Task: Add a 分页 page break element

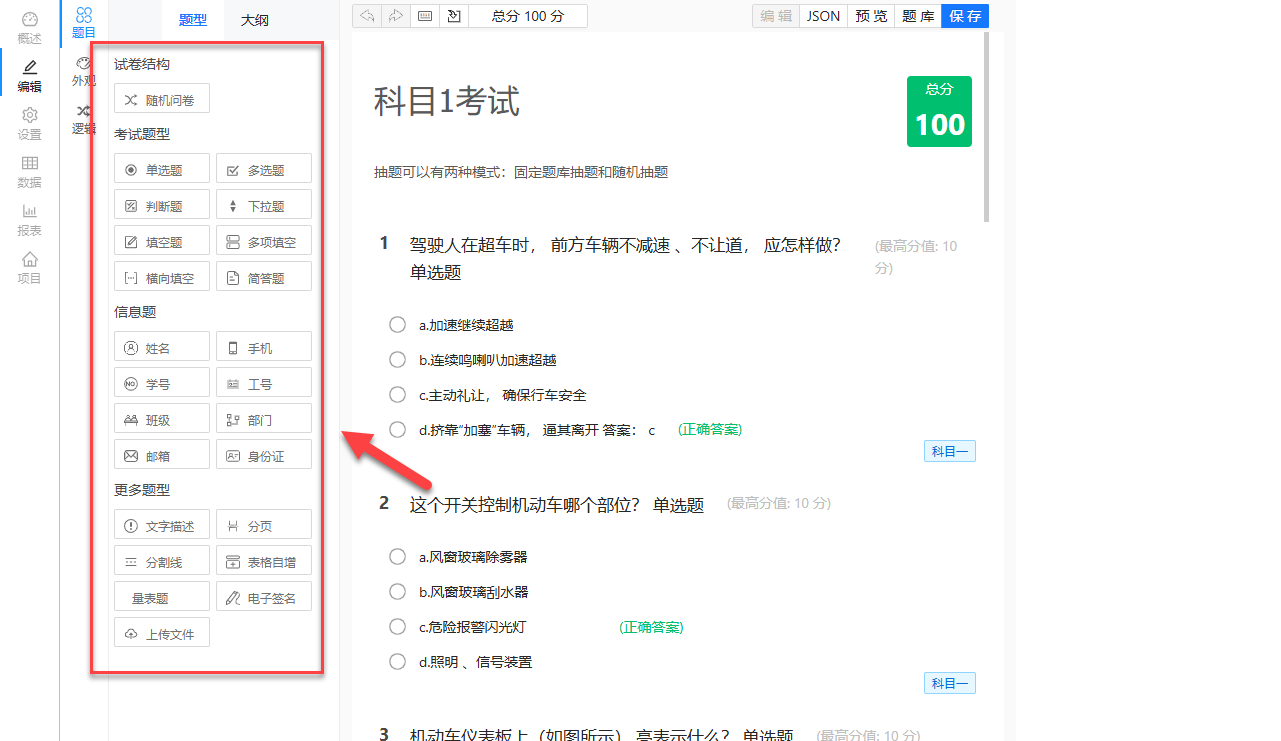Action: coord(264,525)
